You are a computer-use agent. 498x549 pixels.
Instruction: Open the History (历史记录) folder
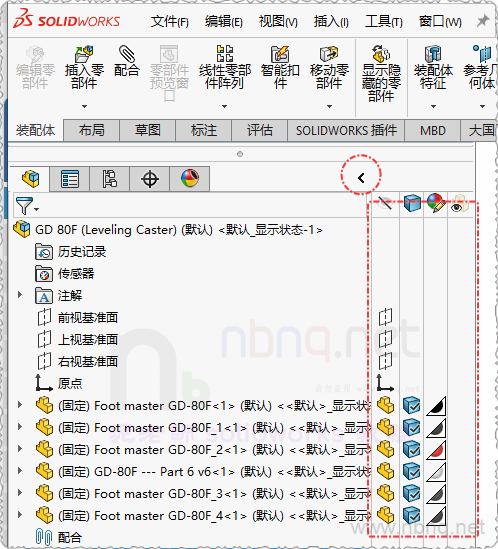tap(70, 252)
